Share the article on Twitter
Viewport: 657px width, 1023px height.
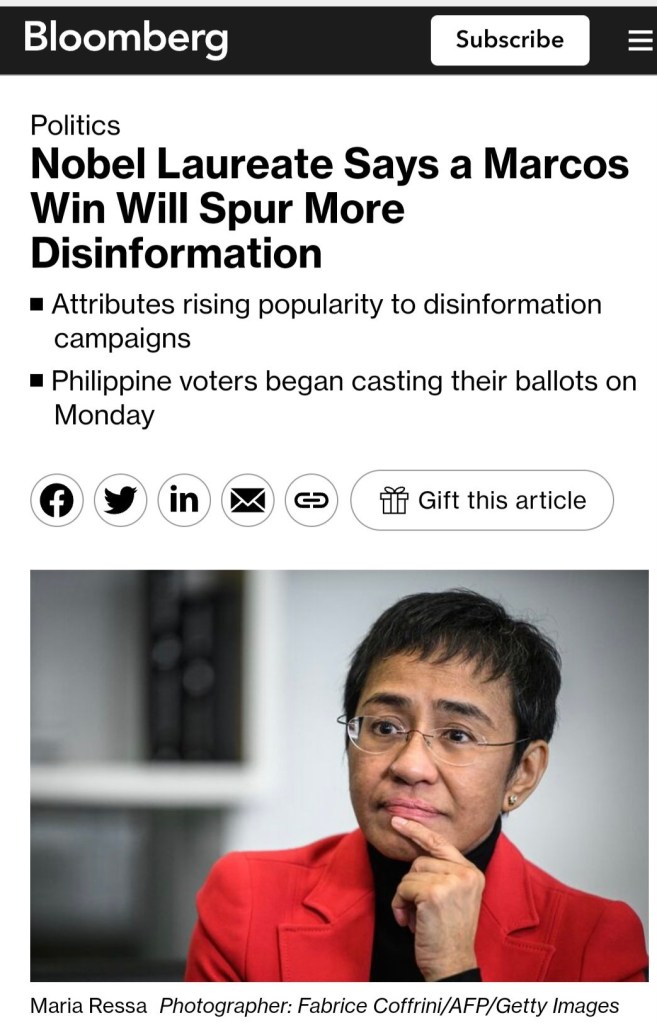(x=121, y=500)
